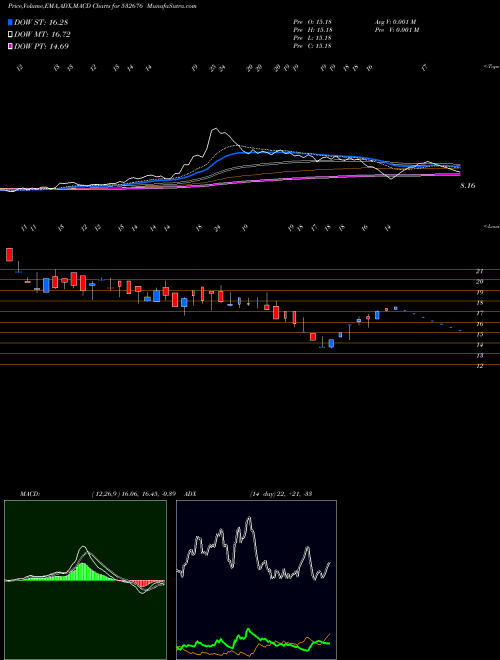500x660 pixels.
Task: Click the 8.16 value beside the EMA chart
Action: 468,185
